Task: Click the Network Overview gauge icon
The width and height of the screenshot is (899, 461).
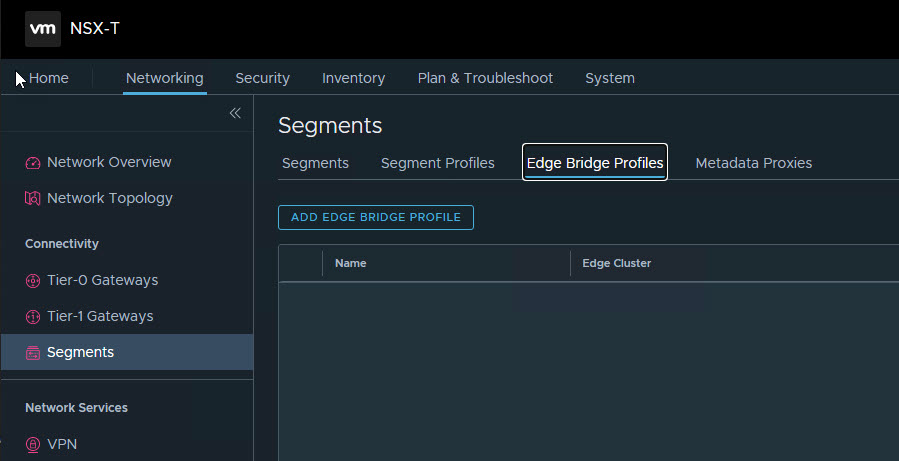Action: pyautogui.click(x=32, y=163)
